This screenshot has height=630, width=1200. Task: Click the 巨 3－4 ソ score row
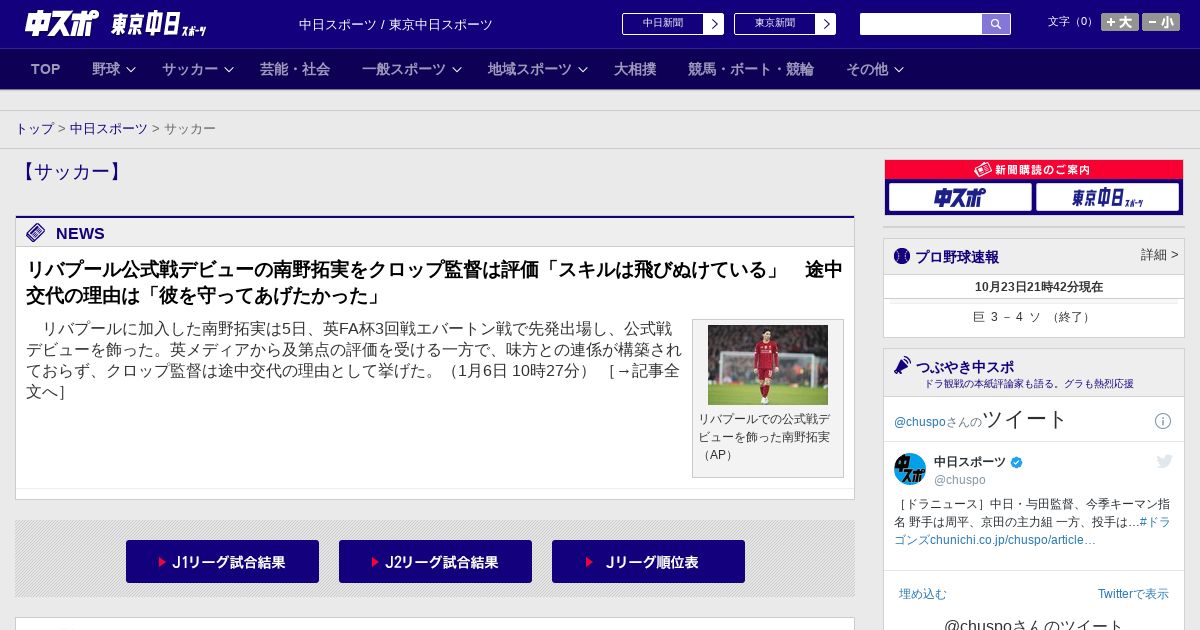tap(1034, 317)
